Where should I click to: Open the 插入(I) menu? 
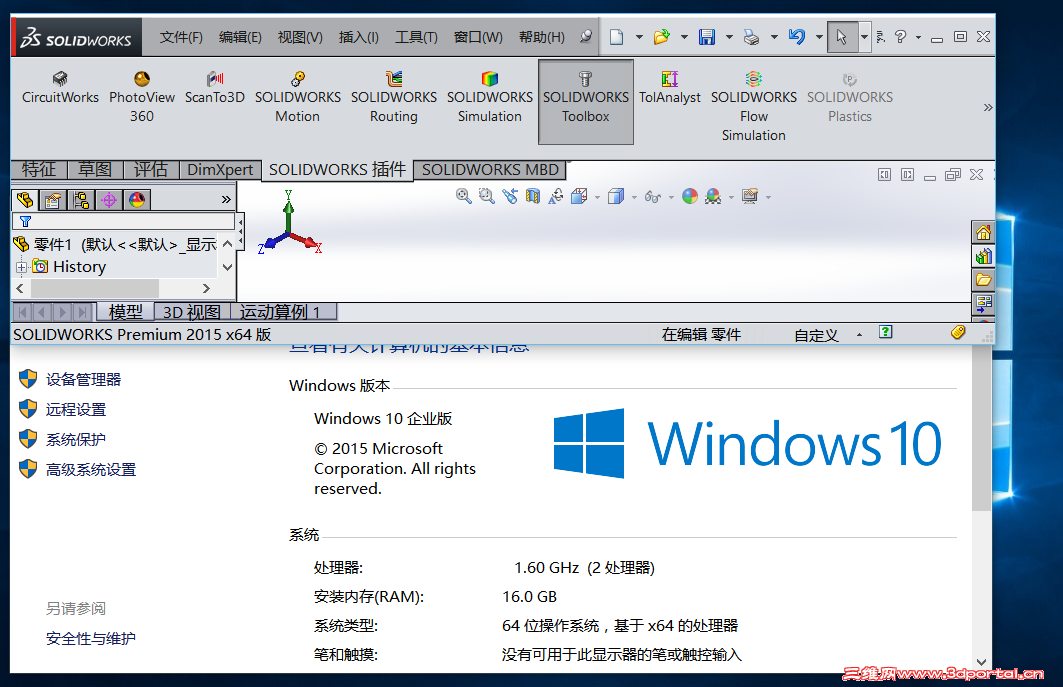coord(359,37)
